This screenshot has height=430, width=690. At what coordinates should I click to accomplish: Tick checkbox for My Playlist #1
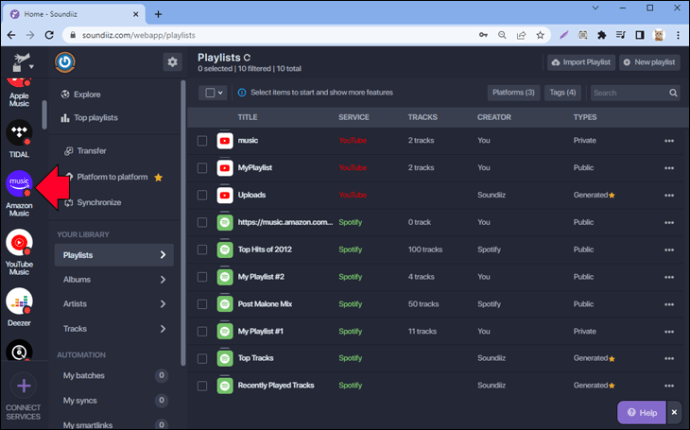tap(202, 331)
